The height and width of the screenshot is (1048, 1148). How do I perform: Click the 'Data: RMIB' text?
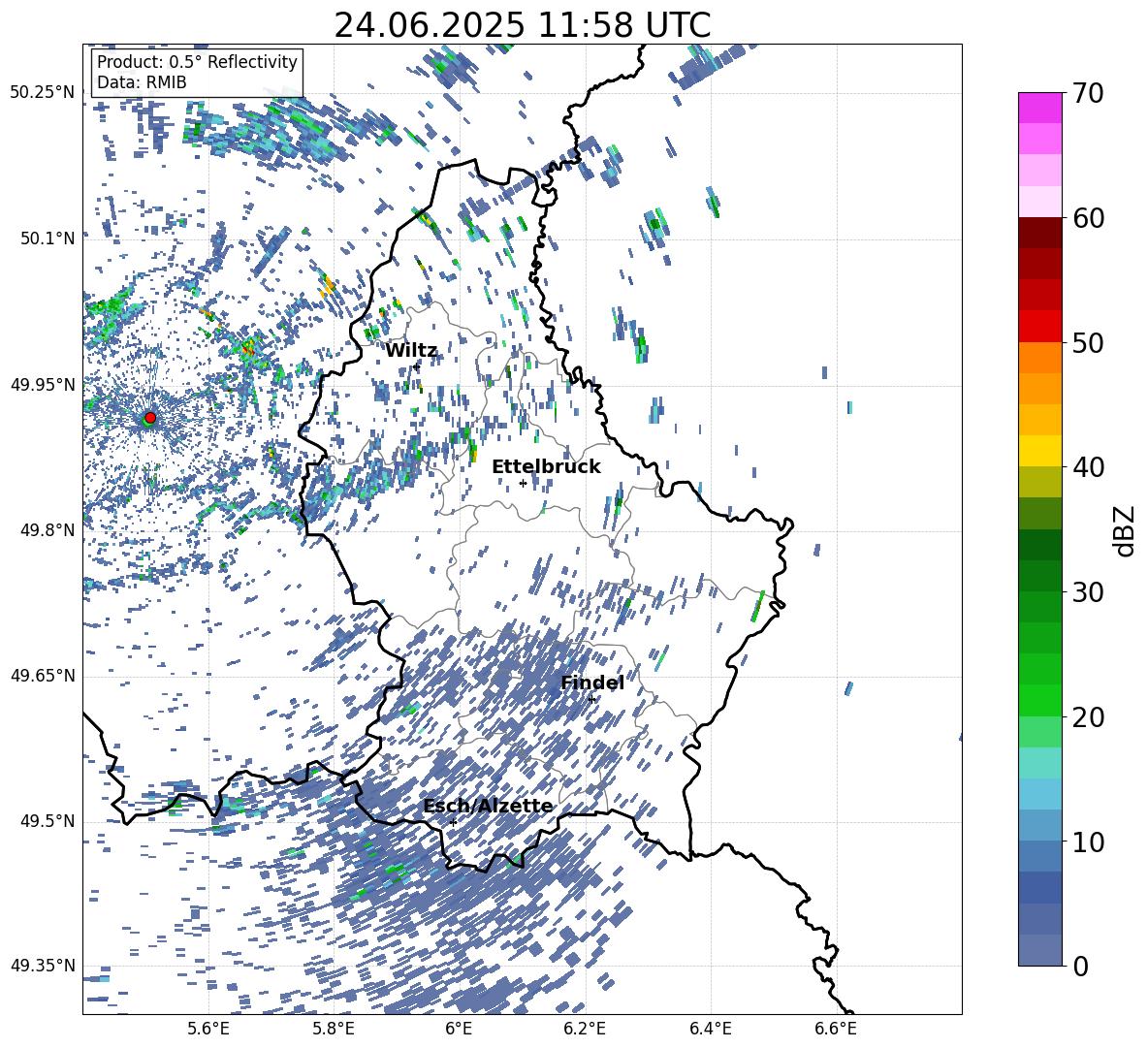coord(142,82)
